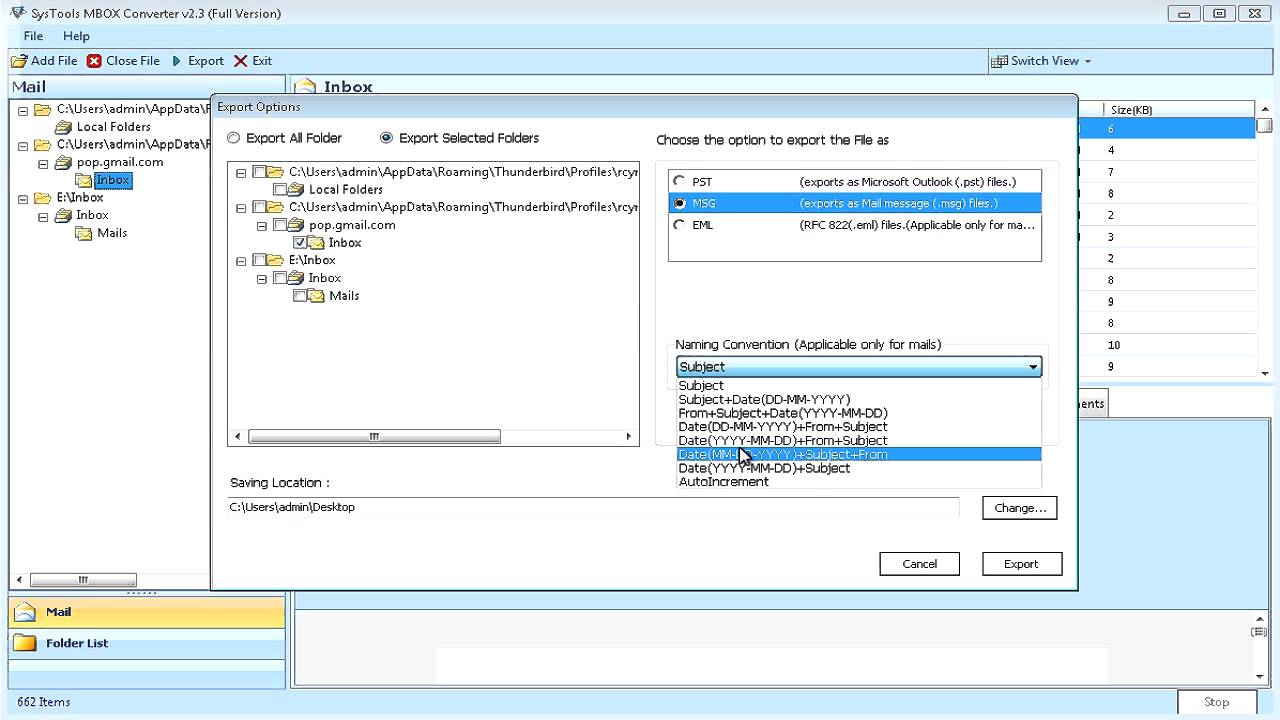This screenshot has width=1280, height=720.
Task: Select Date(DD-MM-YYYY)+From+Subject naming option
Action: tap(783, 427)
